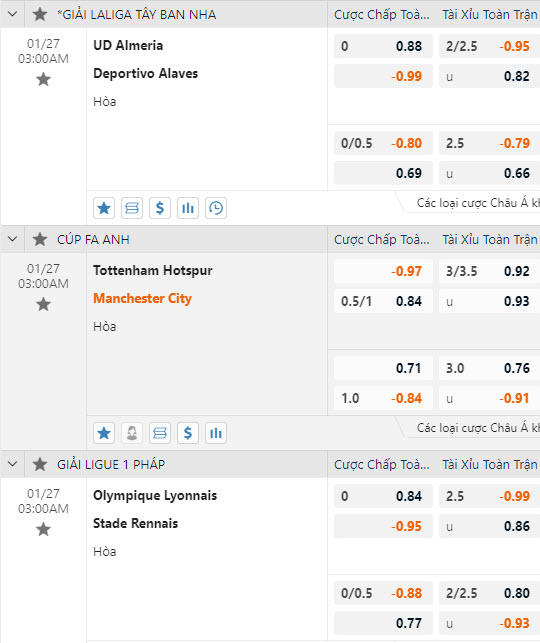The width and height of the screenshot is (540, 643).
Task: Collapse the Cúp FA Anh section
Action: click(x=13, y=239)
